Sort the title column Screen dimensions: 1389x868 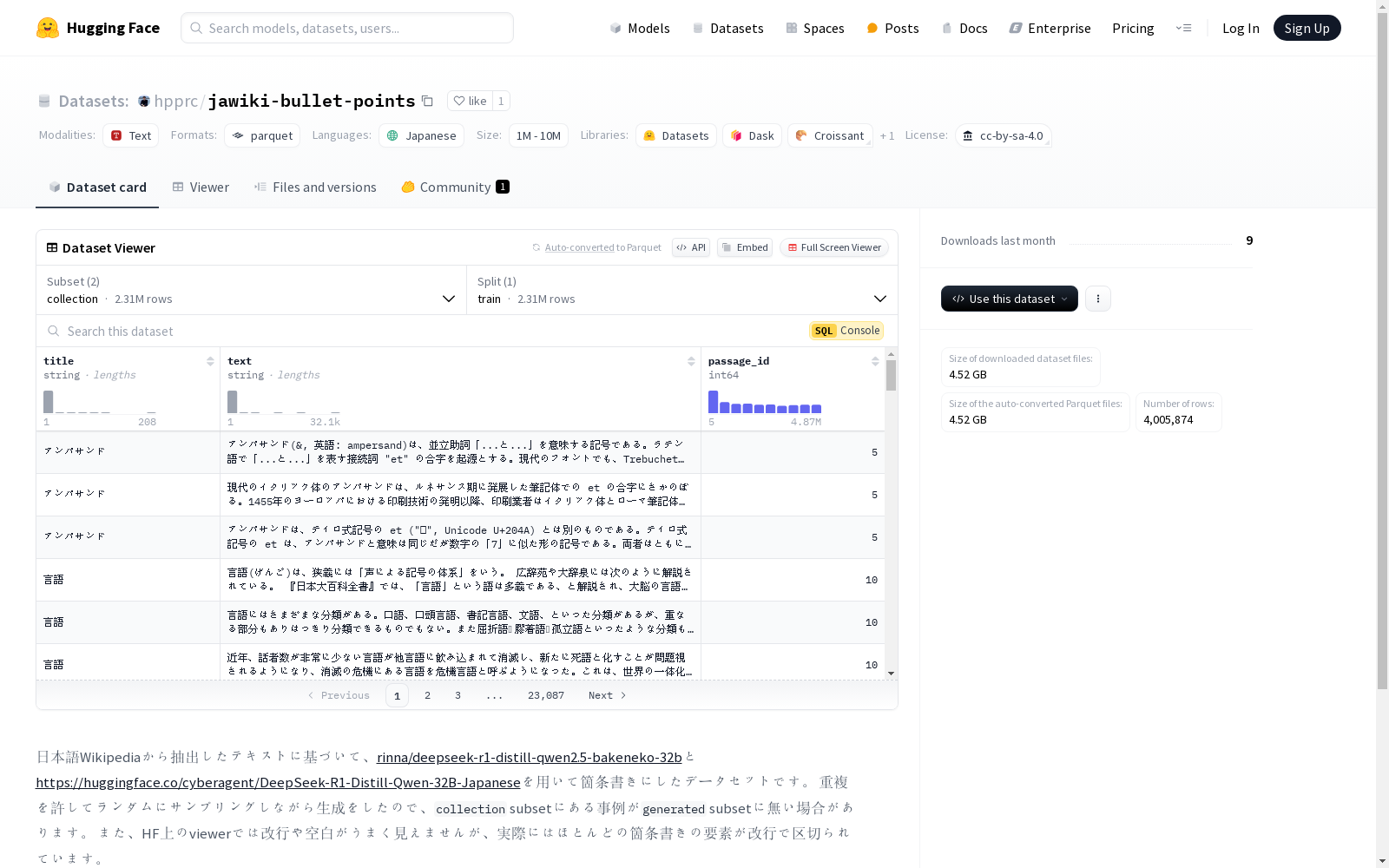210,361
